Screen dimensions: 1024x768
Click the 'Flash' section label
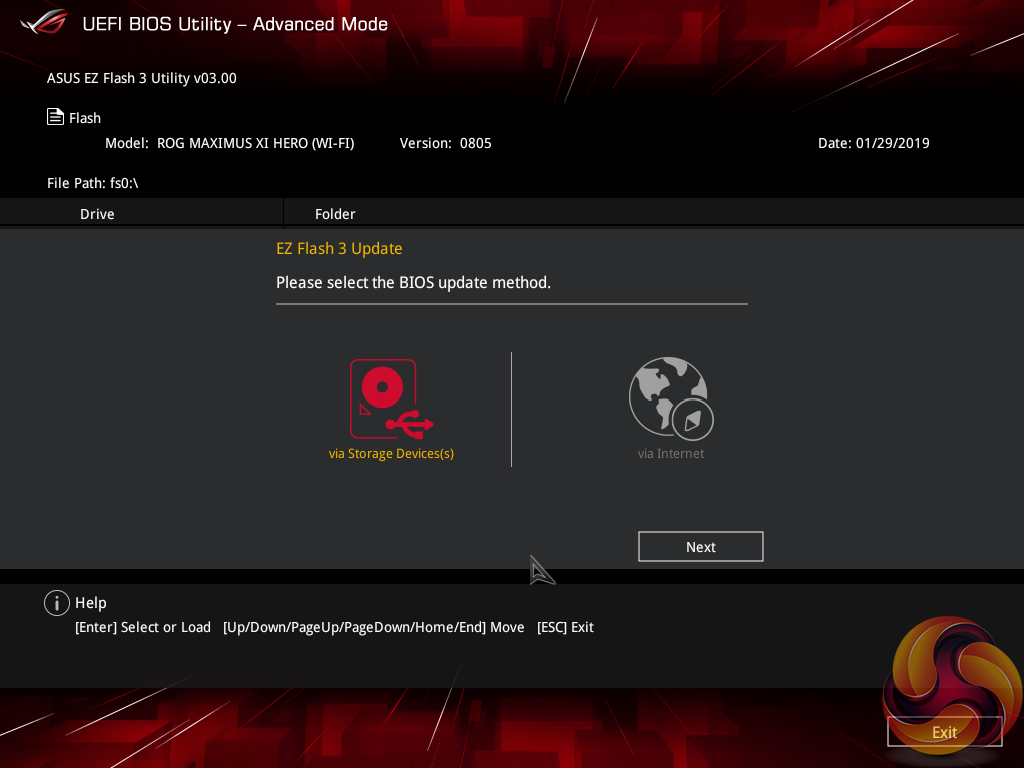[x=85, y=118]
